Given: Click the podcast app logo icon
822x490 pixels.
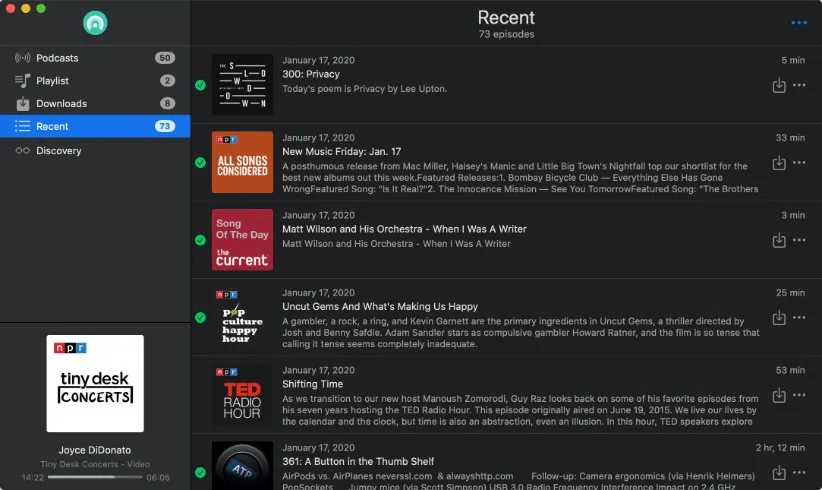Looking at the screenshot, I should [95, 22].
